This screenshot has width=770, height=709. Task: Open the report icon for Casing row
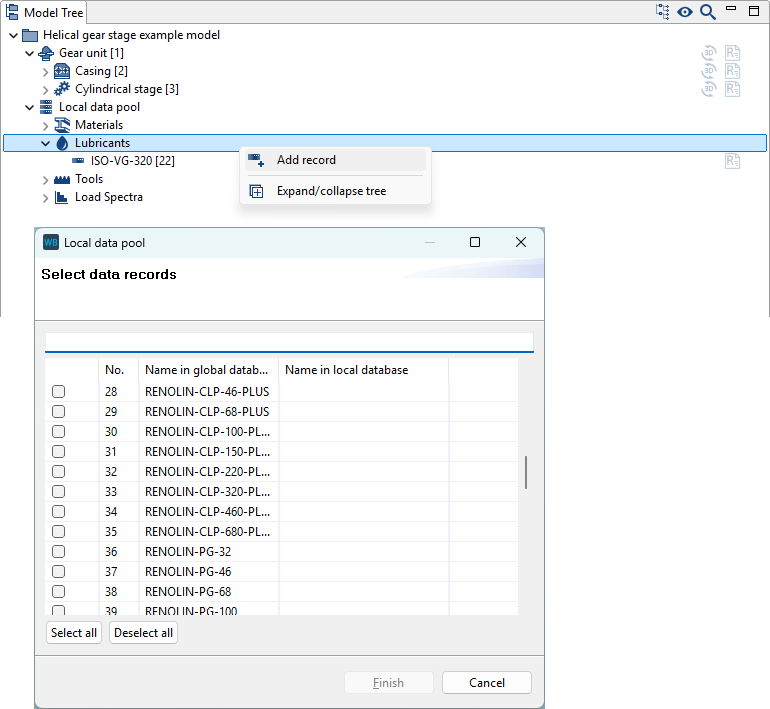733,71
